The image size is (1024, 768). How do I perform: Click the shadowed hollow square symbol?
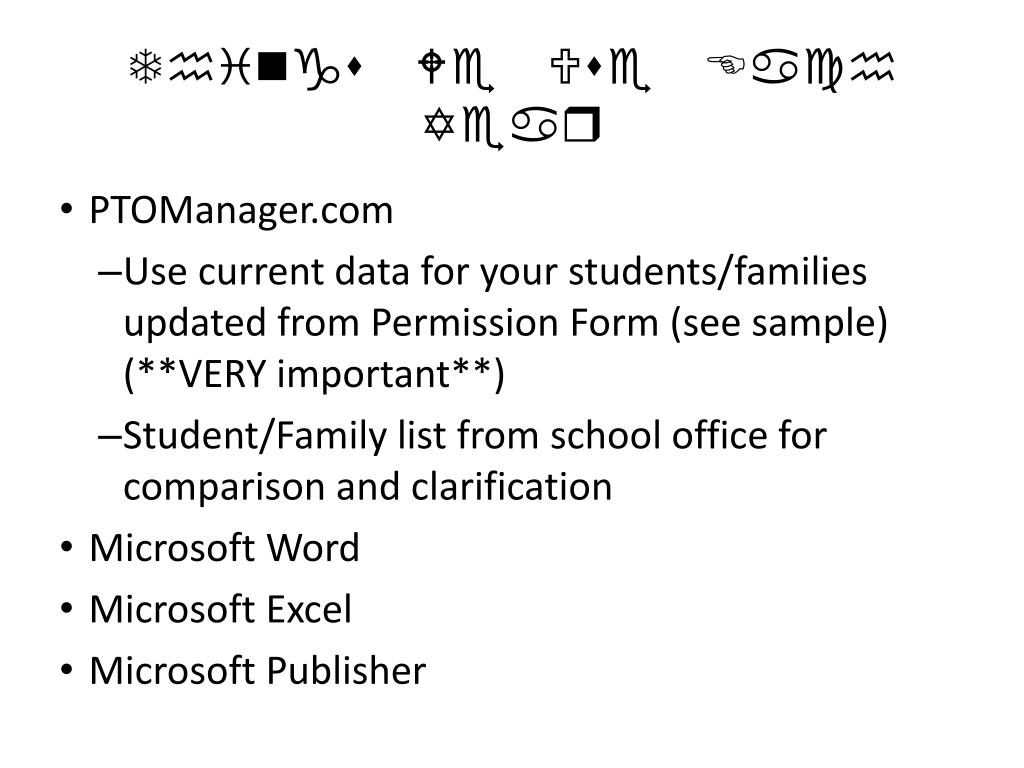(x=581, y=127)
